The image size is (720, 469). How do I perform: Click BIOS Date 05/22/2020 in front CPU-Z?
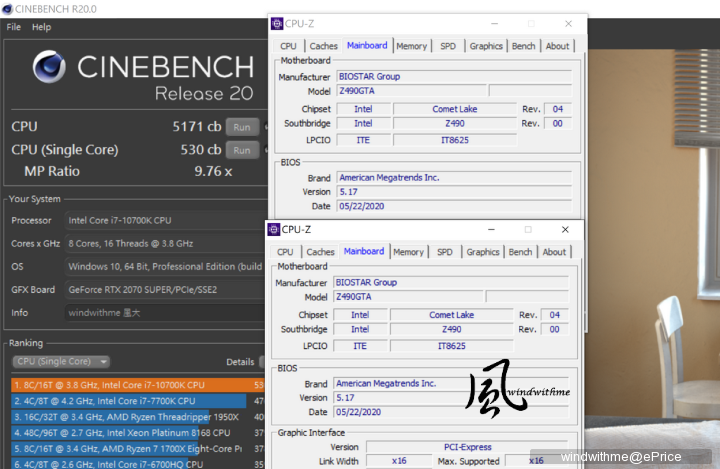(x=451, y=412)
